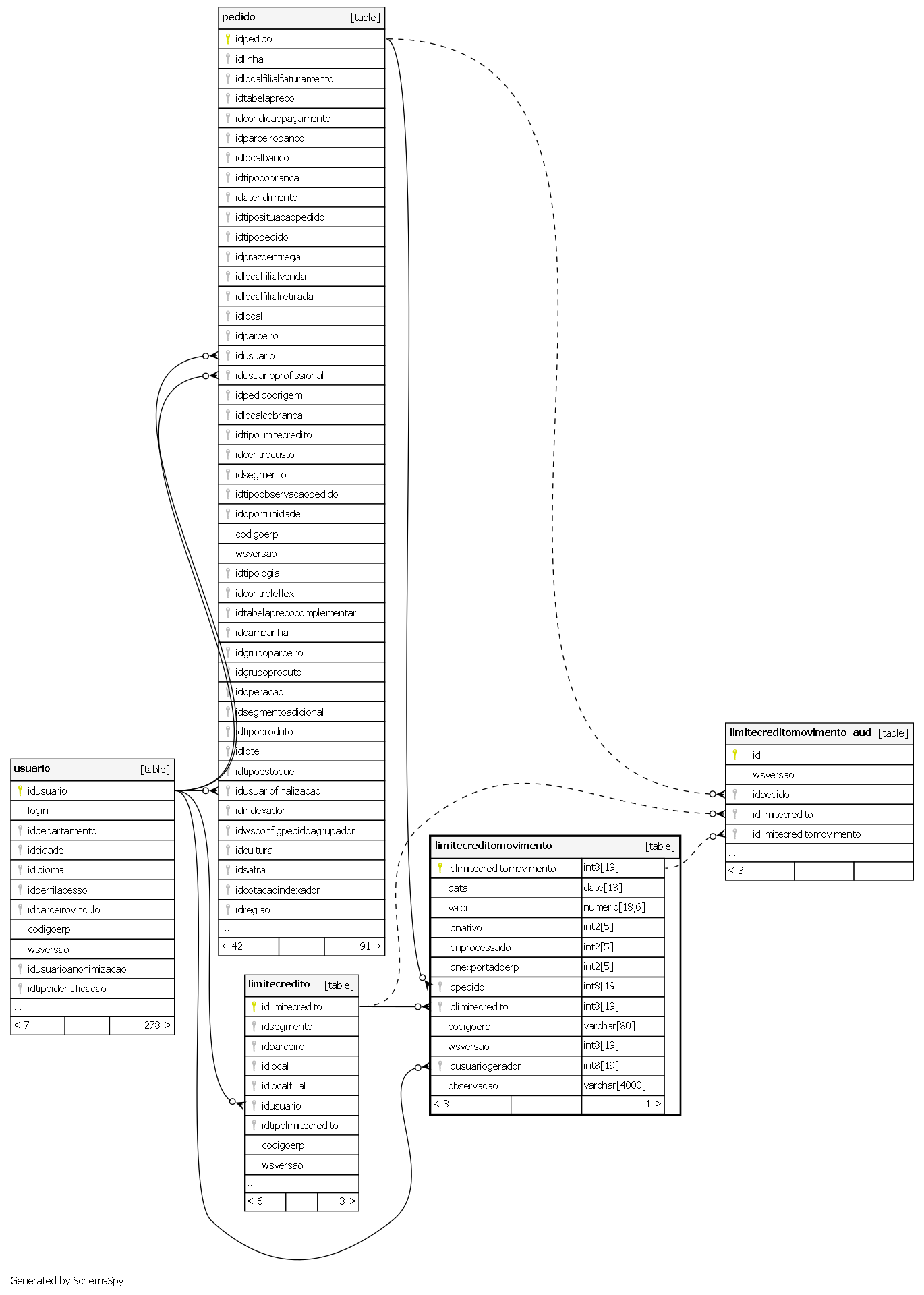Click the '< 3' count in limitecreditomovimento_aud

pyautogui.click(x=760, y=871)
